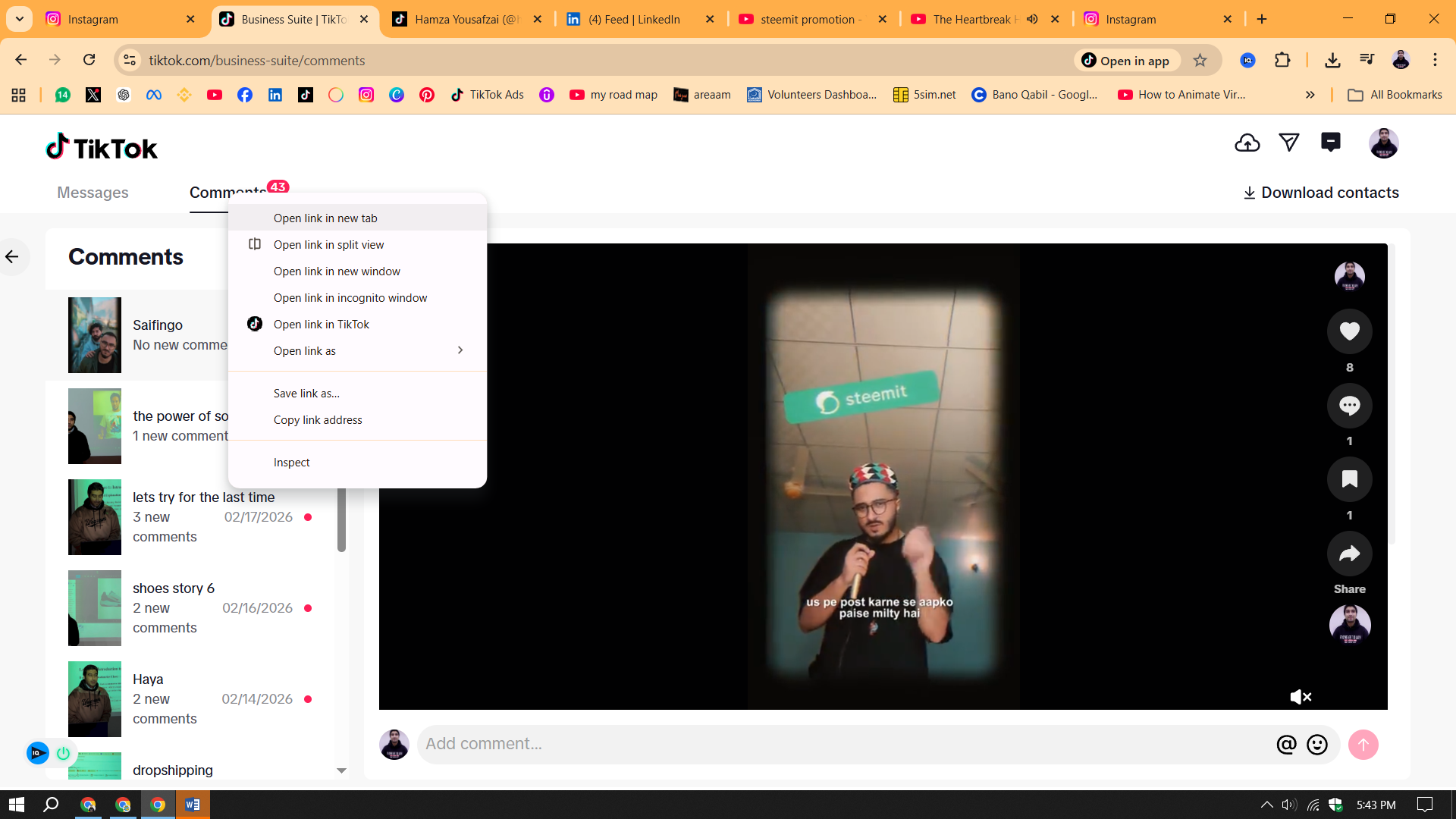Toggle the green power extension button

coord(64,753)
